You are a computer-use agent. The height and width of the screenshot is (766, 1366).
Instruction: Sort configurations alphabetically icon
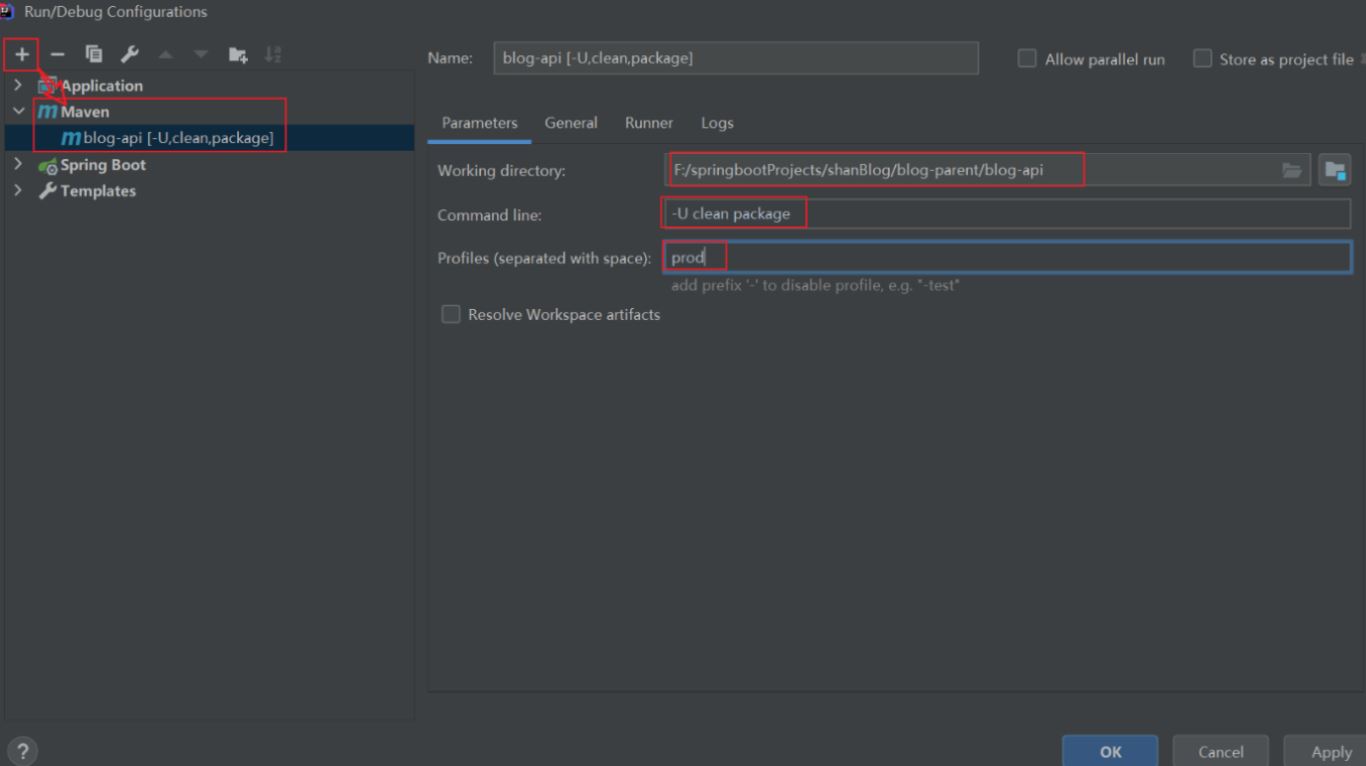[273, 55]
